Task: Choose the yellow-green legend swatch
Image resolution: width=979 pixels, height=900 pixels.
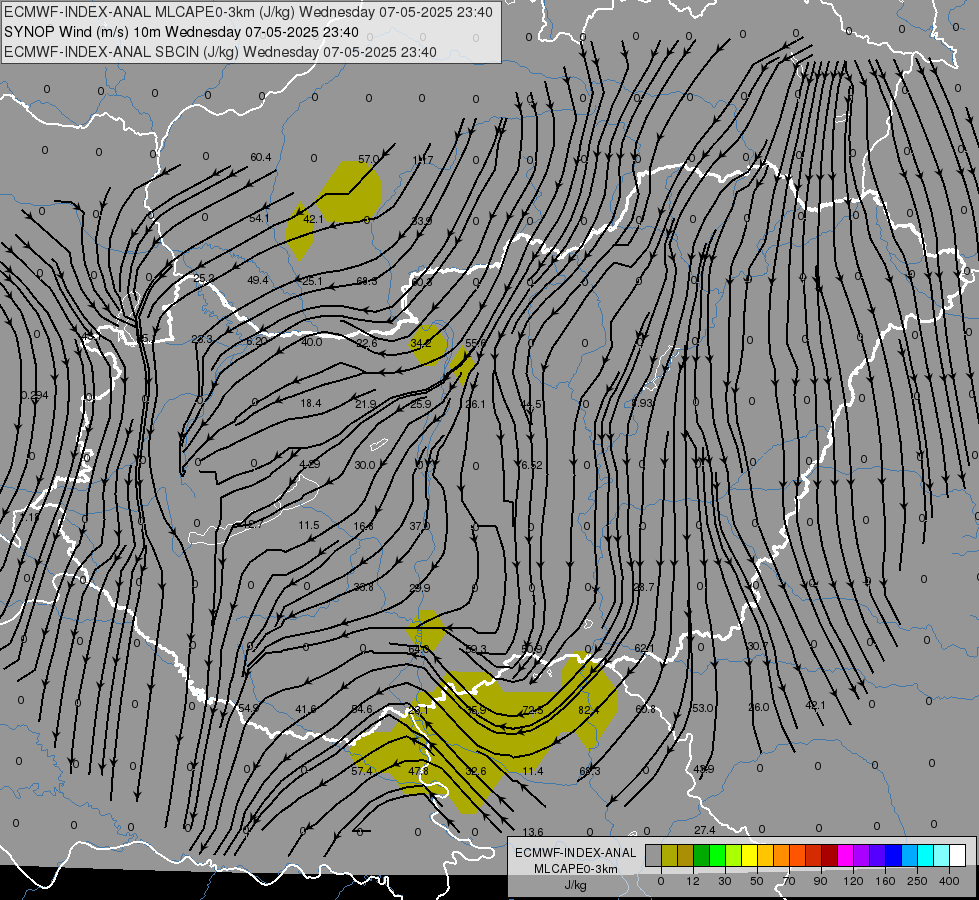Action: [x=734, y=856]
